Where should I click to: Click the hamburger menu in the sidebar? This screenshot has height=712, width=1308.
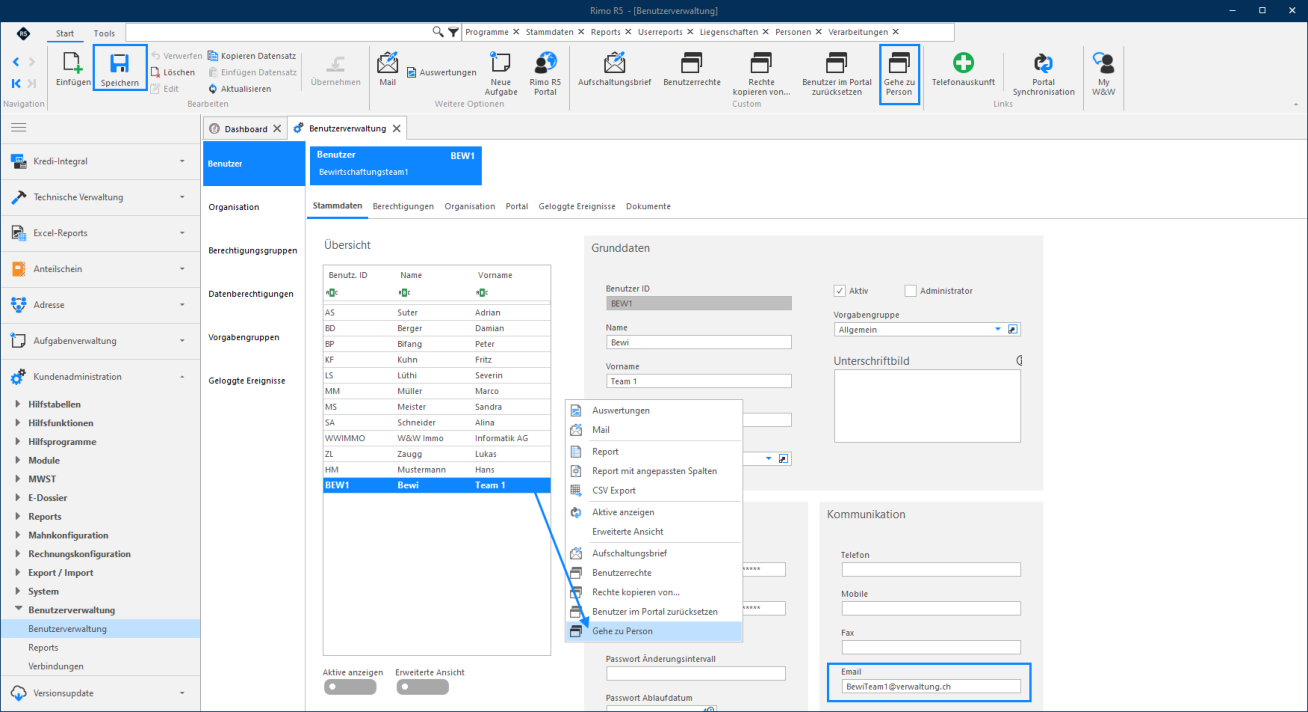pyautogui.click(x=19, y=128)
